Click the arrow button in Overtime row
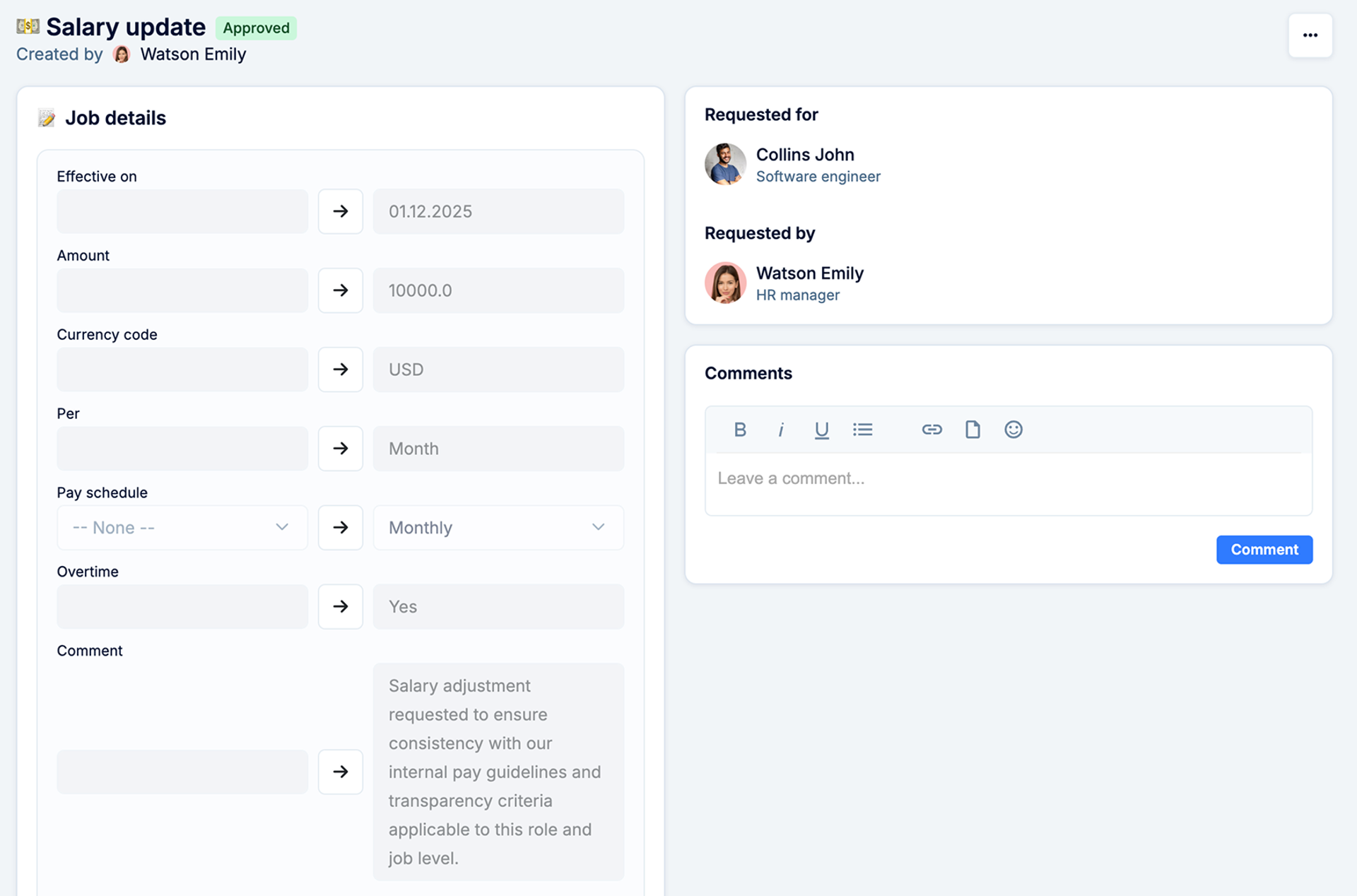This screenshot has height=896, width=1357. pyautogui.click(x=341, y=606)
